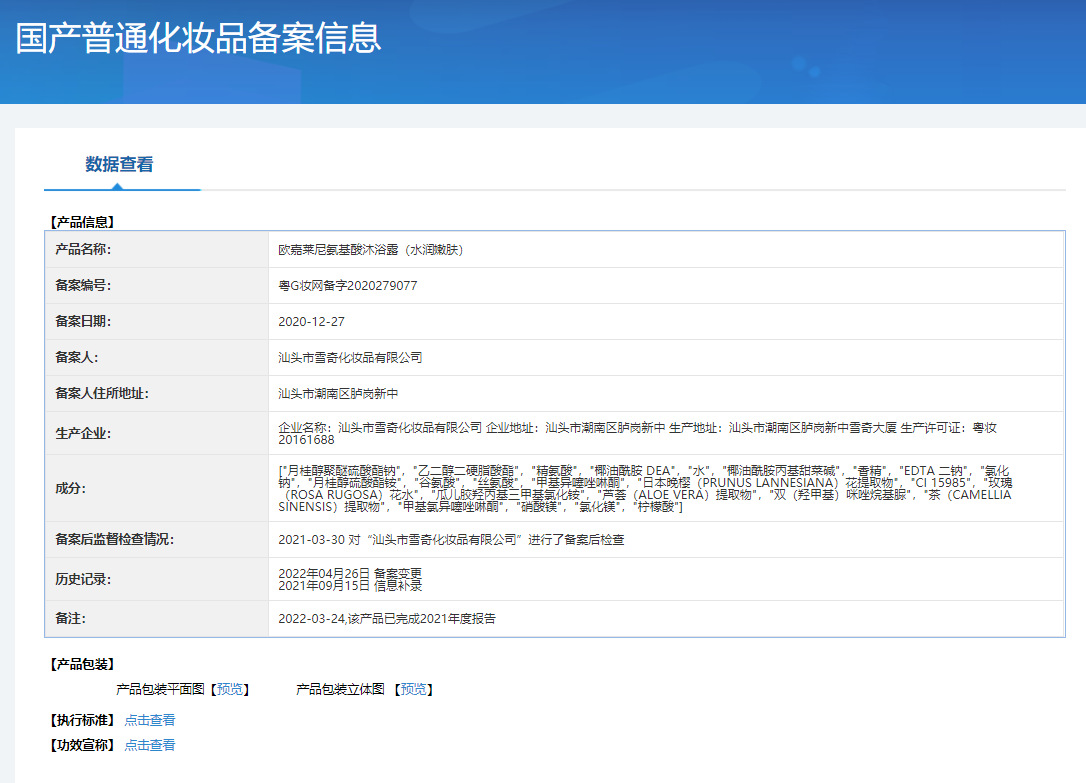This screenshot has width=1086, height=783.
Task: Select the 数据查看 tab
Action: 119,165
